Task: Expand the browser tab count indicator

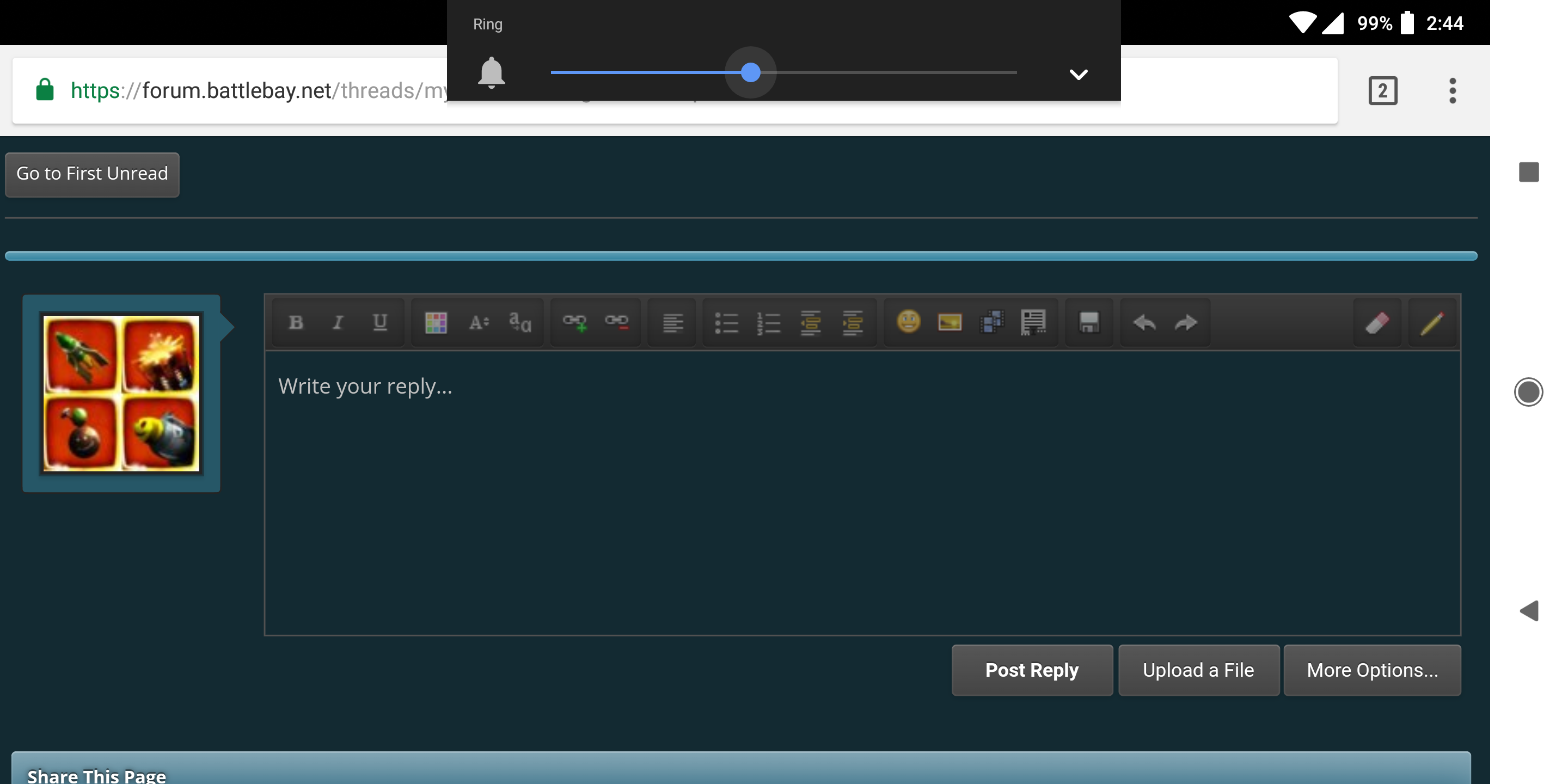Action: (1383, 89)
